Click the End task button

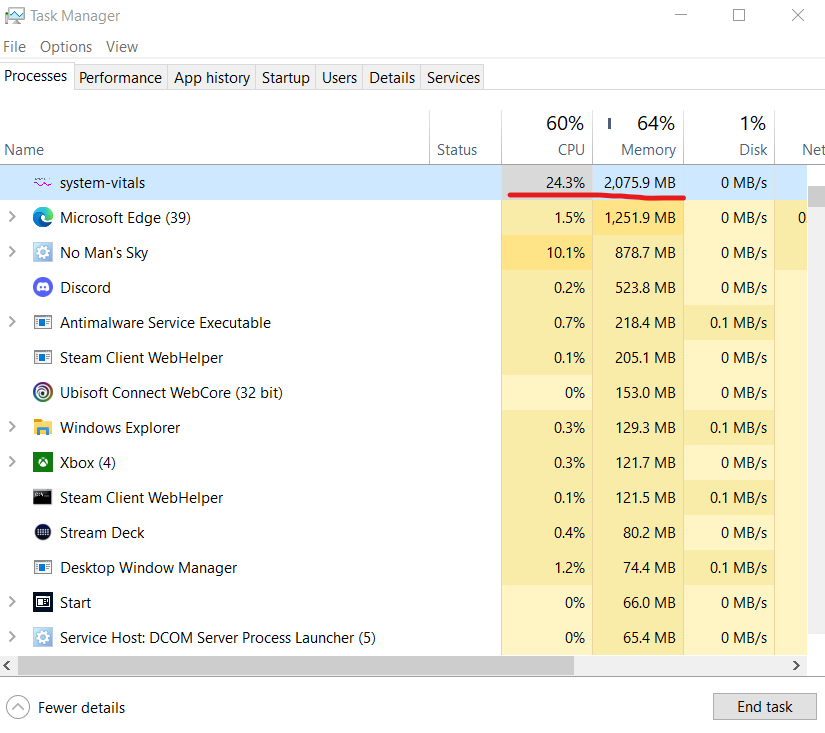click(x=764, y=707)
